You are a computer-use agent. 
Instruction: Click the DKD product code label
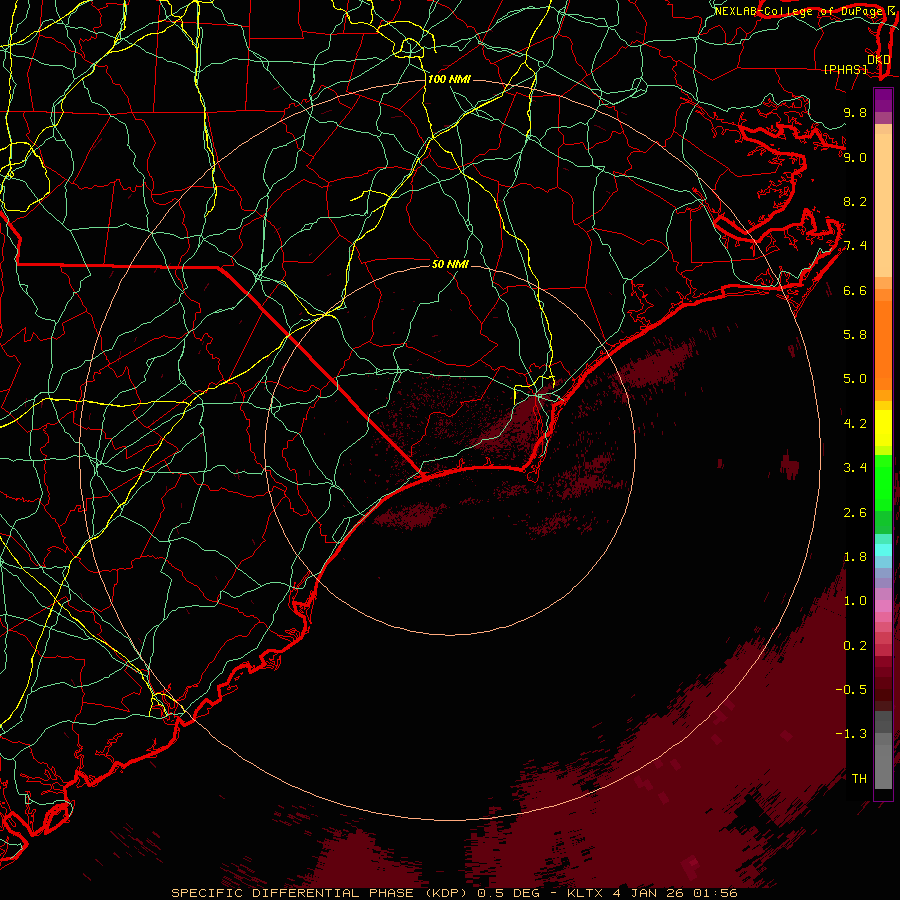(878, 59)
